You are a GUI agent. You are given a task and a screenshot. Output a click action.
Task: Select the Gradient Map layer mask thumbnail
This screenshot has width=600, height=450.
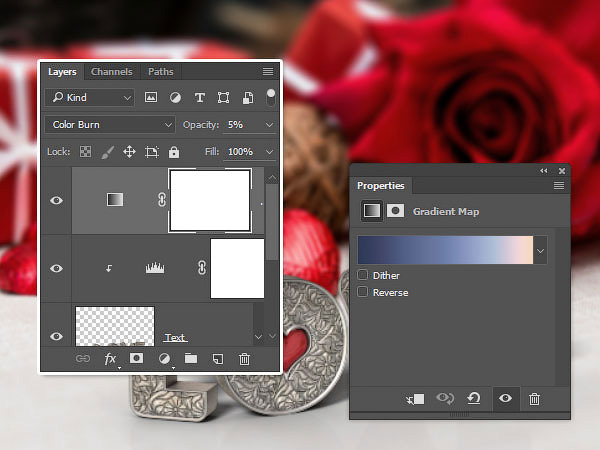pyautogui.click(x=210, y=200)
